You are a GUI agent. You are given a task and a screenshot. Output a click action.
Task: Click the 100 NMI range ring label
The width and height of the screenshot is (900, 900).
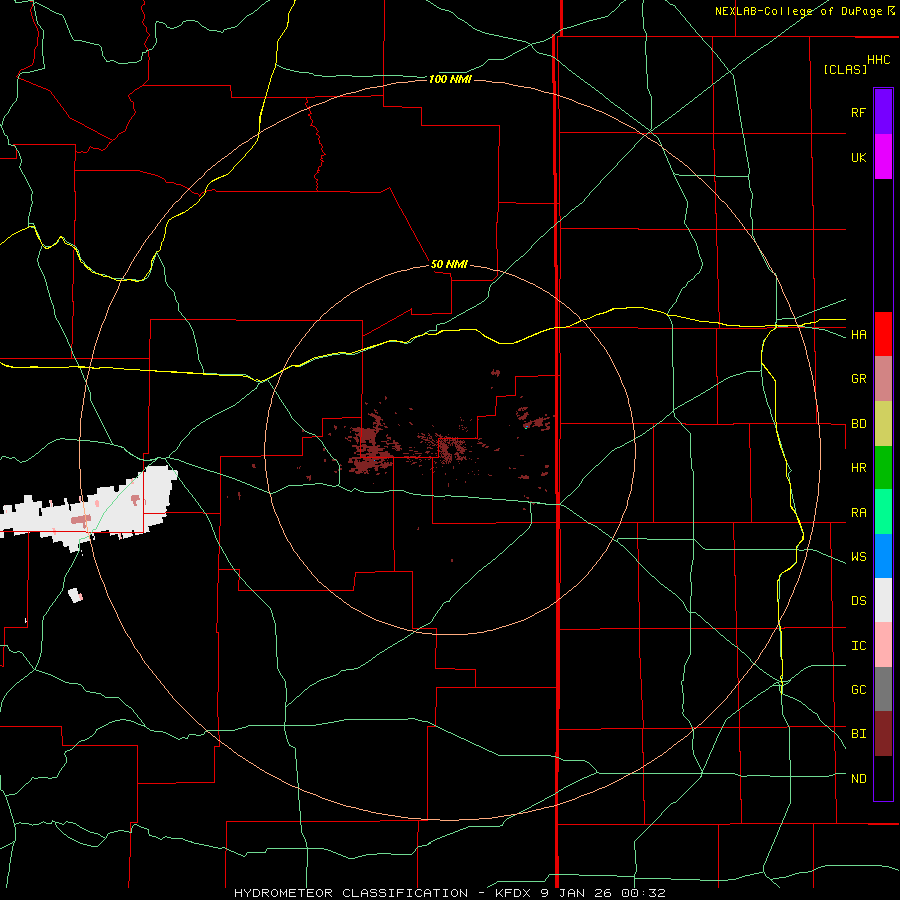point(450,79)
